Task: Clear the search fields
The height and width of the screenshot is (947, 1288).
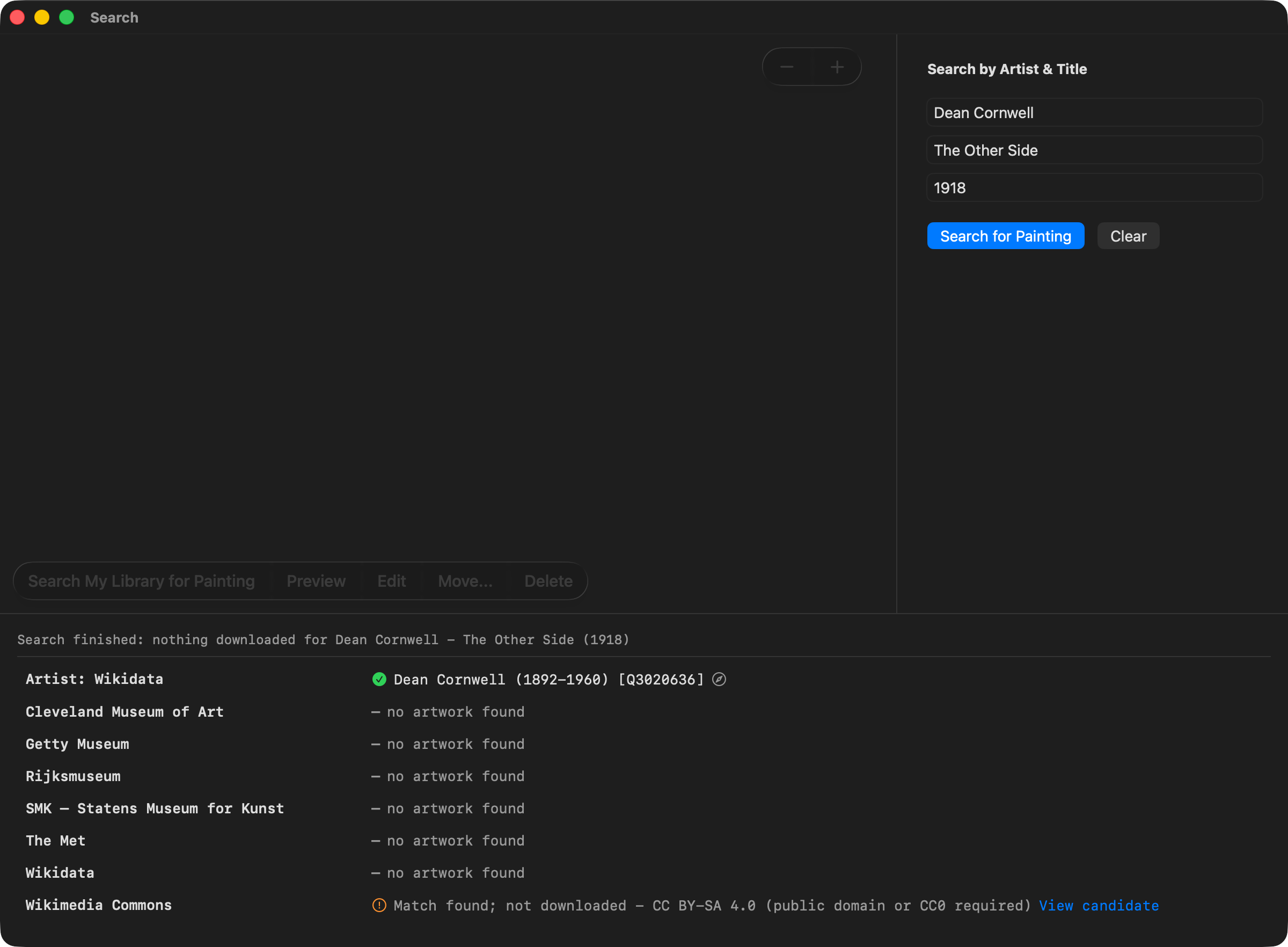Action: pos(1128,236)
